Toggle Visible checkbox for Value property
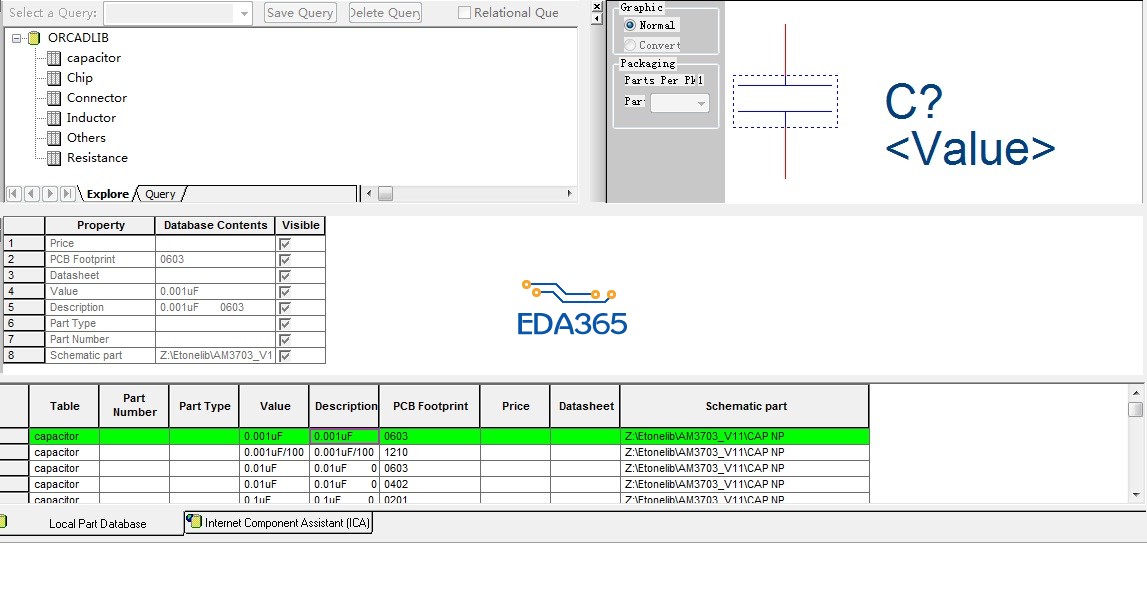 tap(285, 291)
